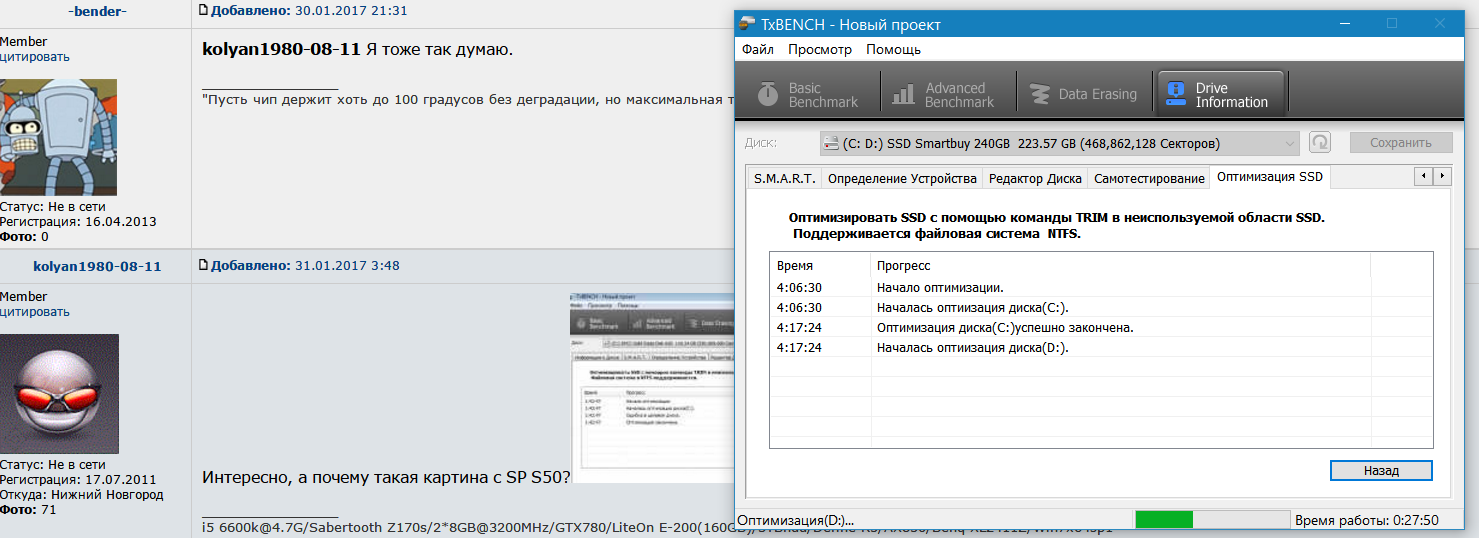Screen dimensions: 1479x538
Task: Select the row Начало оптимизации.
Action: pyautogui.click(x=1100, y=288)
